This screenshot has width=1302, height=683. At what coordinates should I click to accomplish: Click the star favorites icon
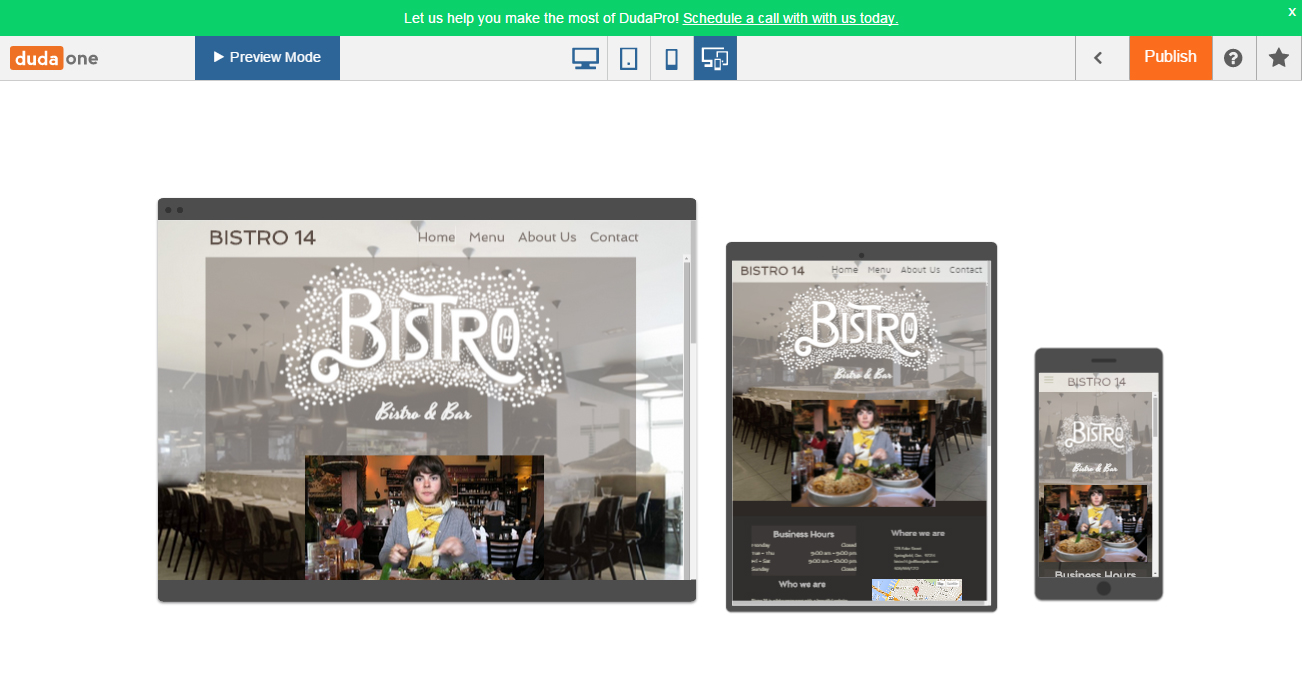click(1278, 57)
